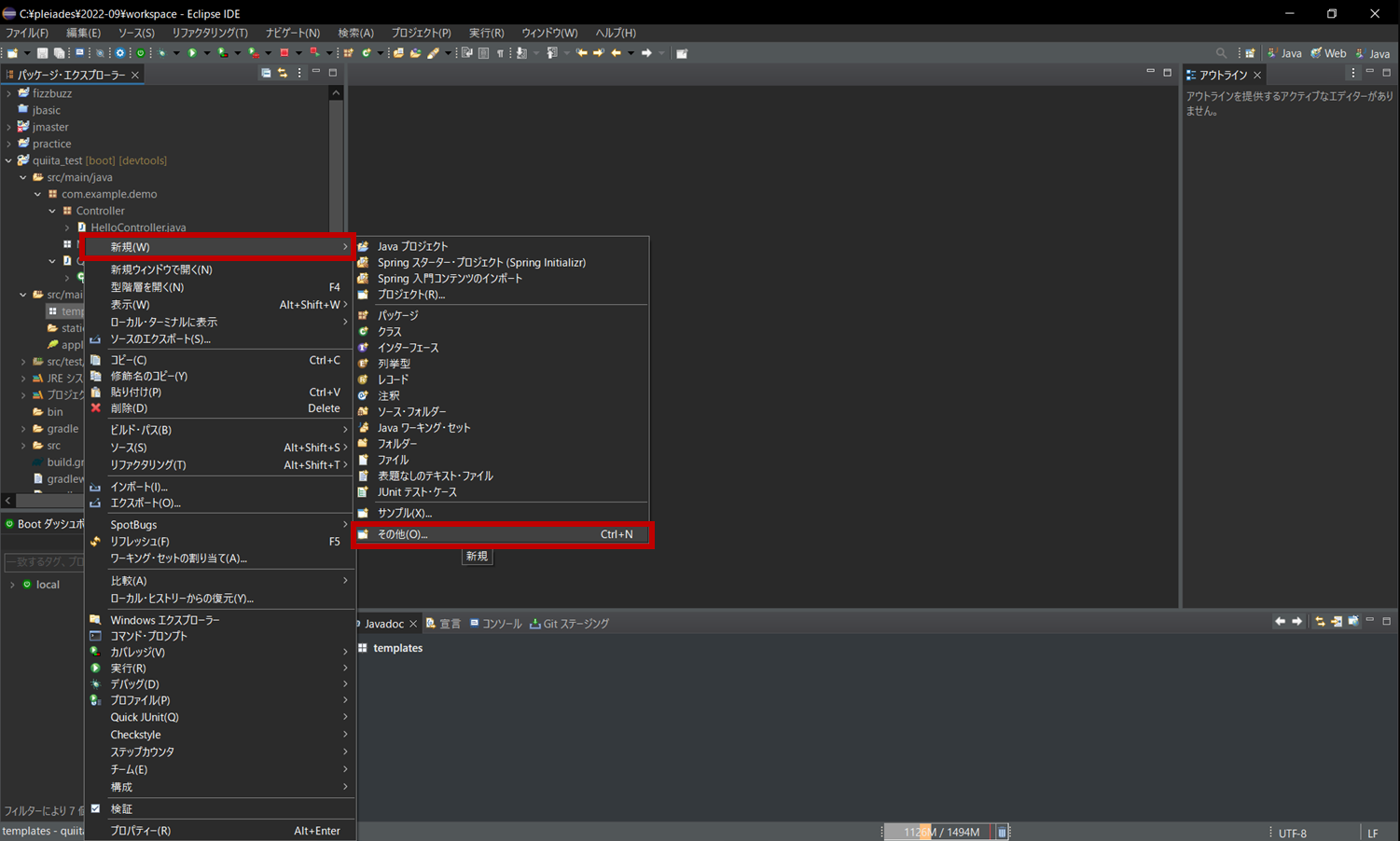Click the New Java Package toolbar icon
Image resolution: width=1400 pixels, height=841 pixels.
[x=347, y=53]
